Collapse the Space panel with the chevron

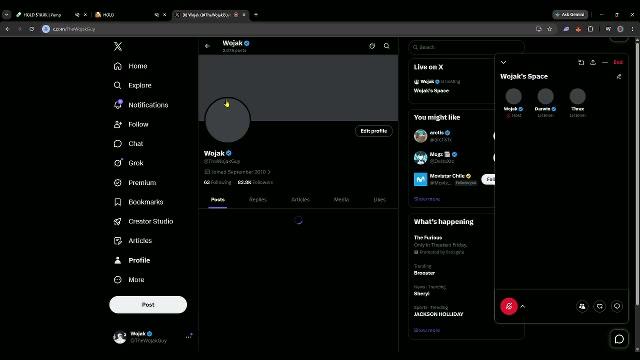503,62
